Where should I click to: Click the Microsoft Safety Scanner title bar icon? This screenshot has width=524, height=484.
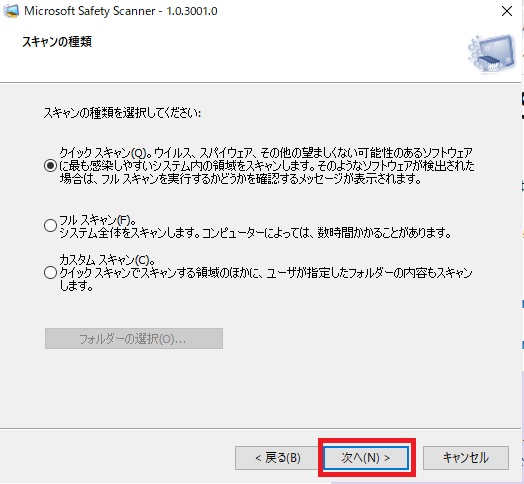click(11, 11)
